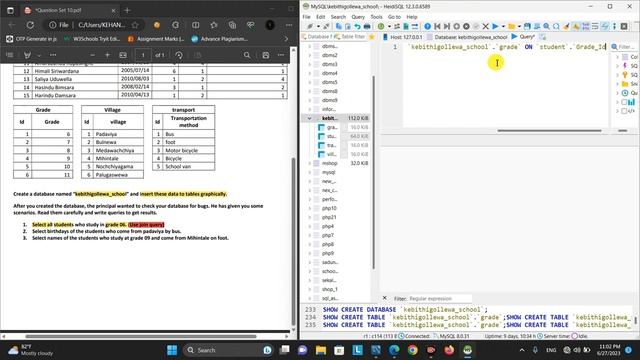The image size is (640, 360).
Task: Open dropdown arrow next to run query button
Action: pos(503,26)
